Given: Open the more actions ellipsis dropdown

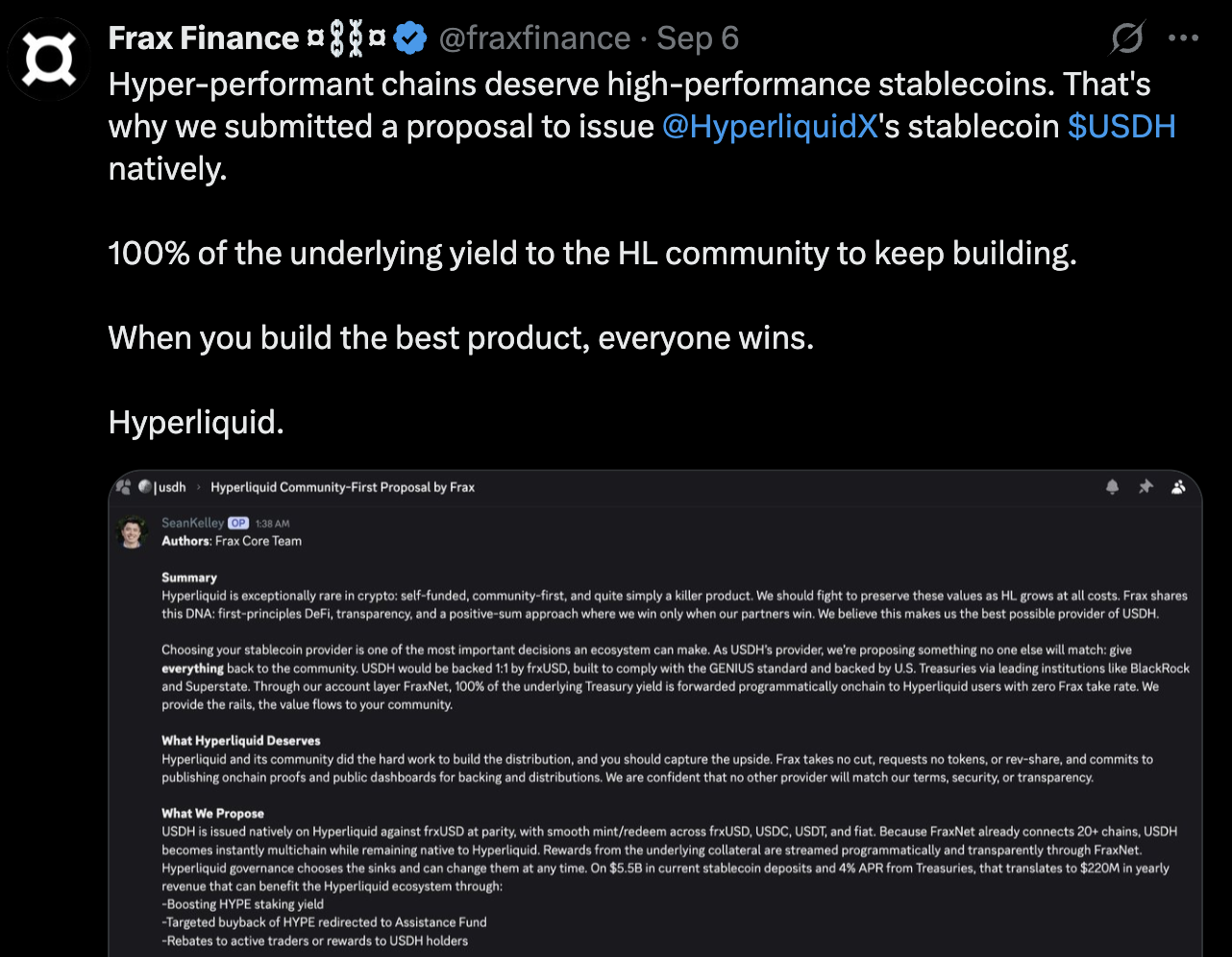Looking at the screenshot, I should [1184, 37].
